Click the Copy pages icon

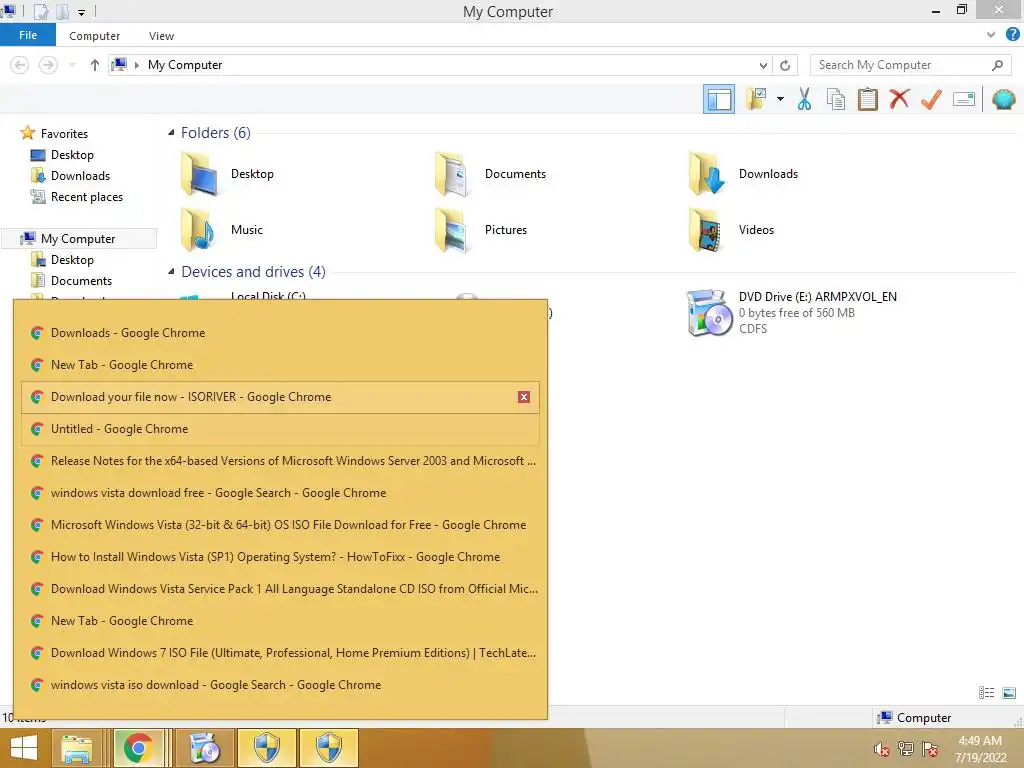836,99
